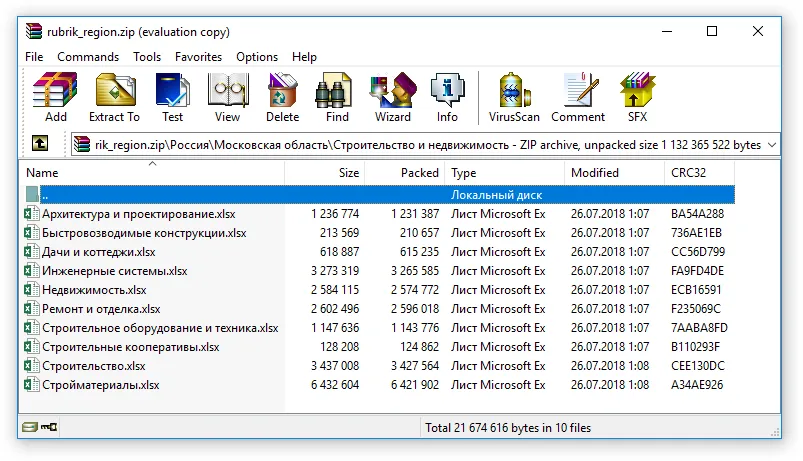Add an archive Comment
Viewport: 803px width, 461px height.
tap(578, 97)
